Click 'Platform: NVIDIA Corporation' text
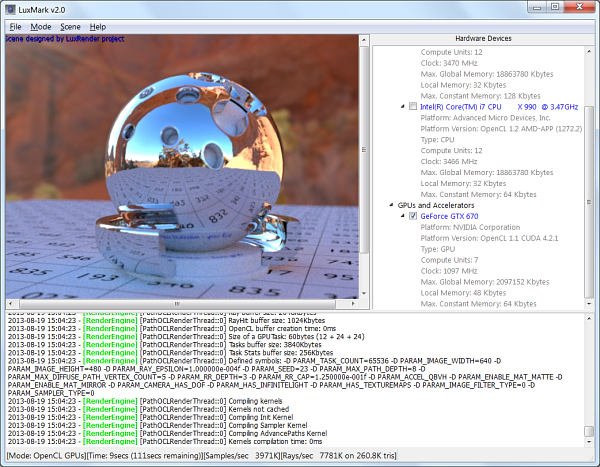This screenshot has width=600, height=467. 470,227
